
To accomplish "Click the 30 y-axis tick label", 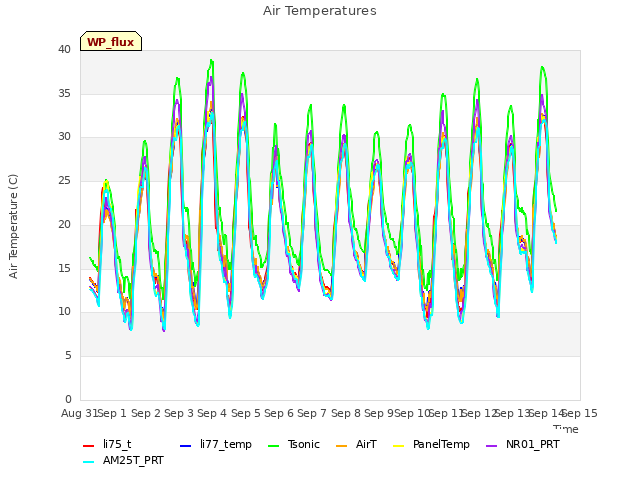I will pos(64,137).
